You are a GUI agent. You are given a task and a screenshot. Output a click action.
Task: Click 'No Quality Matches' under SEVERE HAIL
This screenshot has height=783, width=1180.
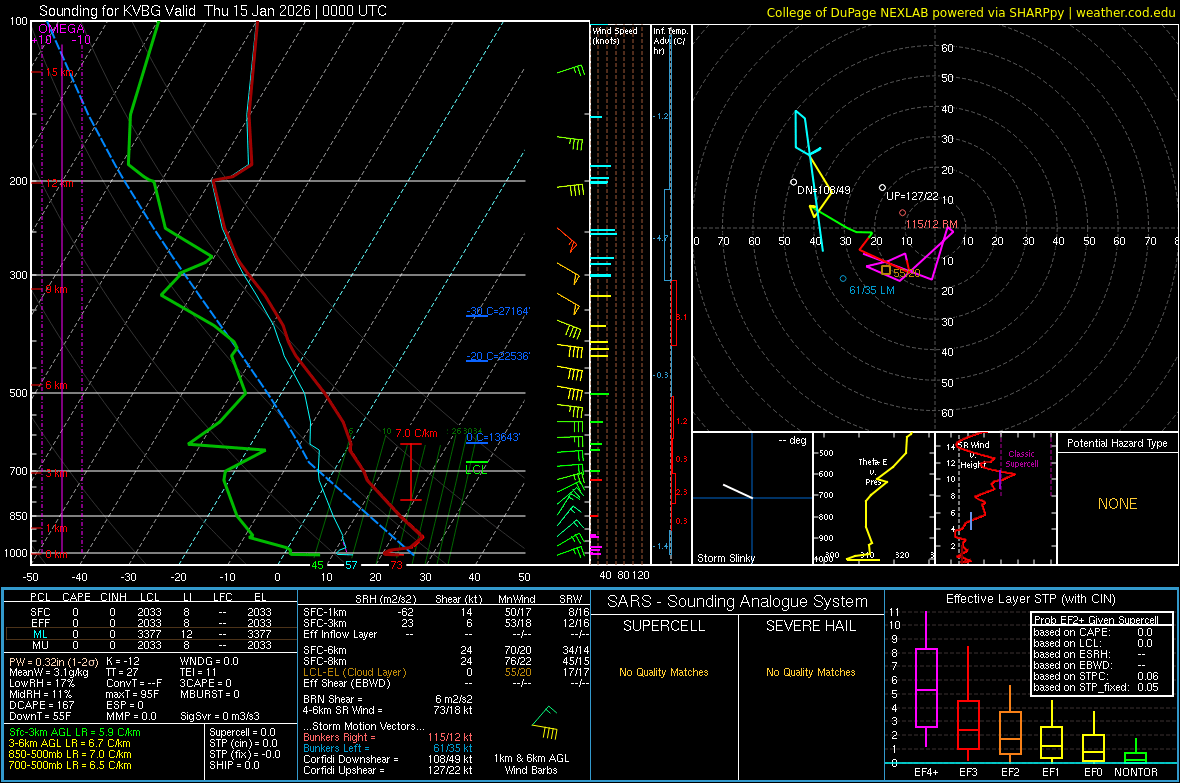(810, 672)
